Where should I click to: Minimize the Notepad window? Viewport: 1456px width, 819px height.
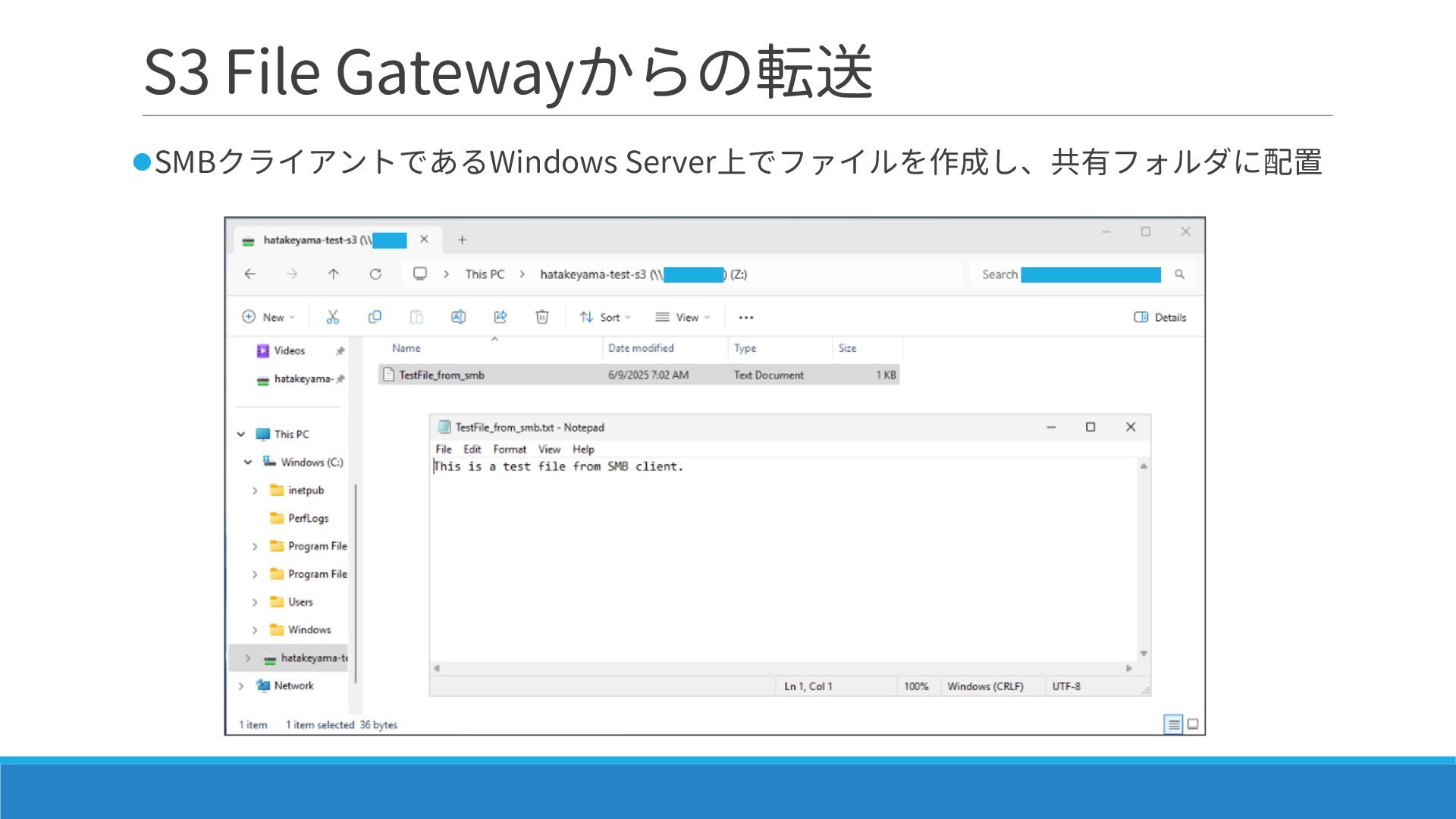tap(1051, 427)
